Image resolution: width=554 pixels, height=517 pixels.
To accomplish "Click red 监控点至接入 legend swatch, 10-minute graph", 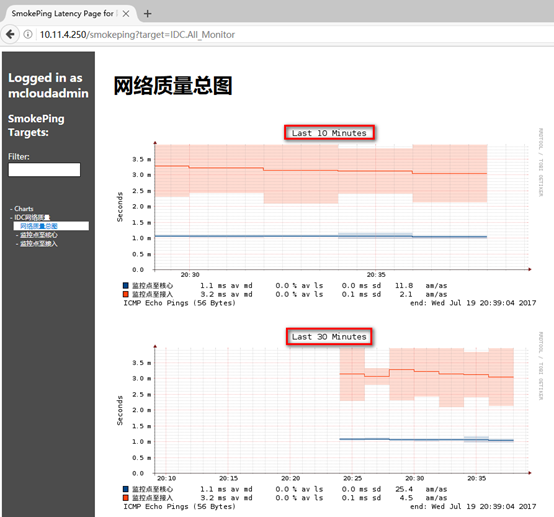I will (125, 294).
